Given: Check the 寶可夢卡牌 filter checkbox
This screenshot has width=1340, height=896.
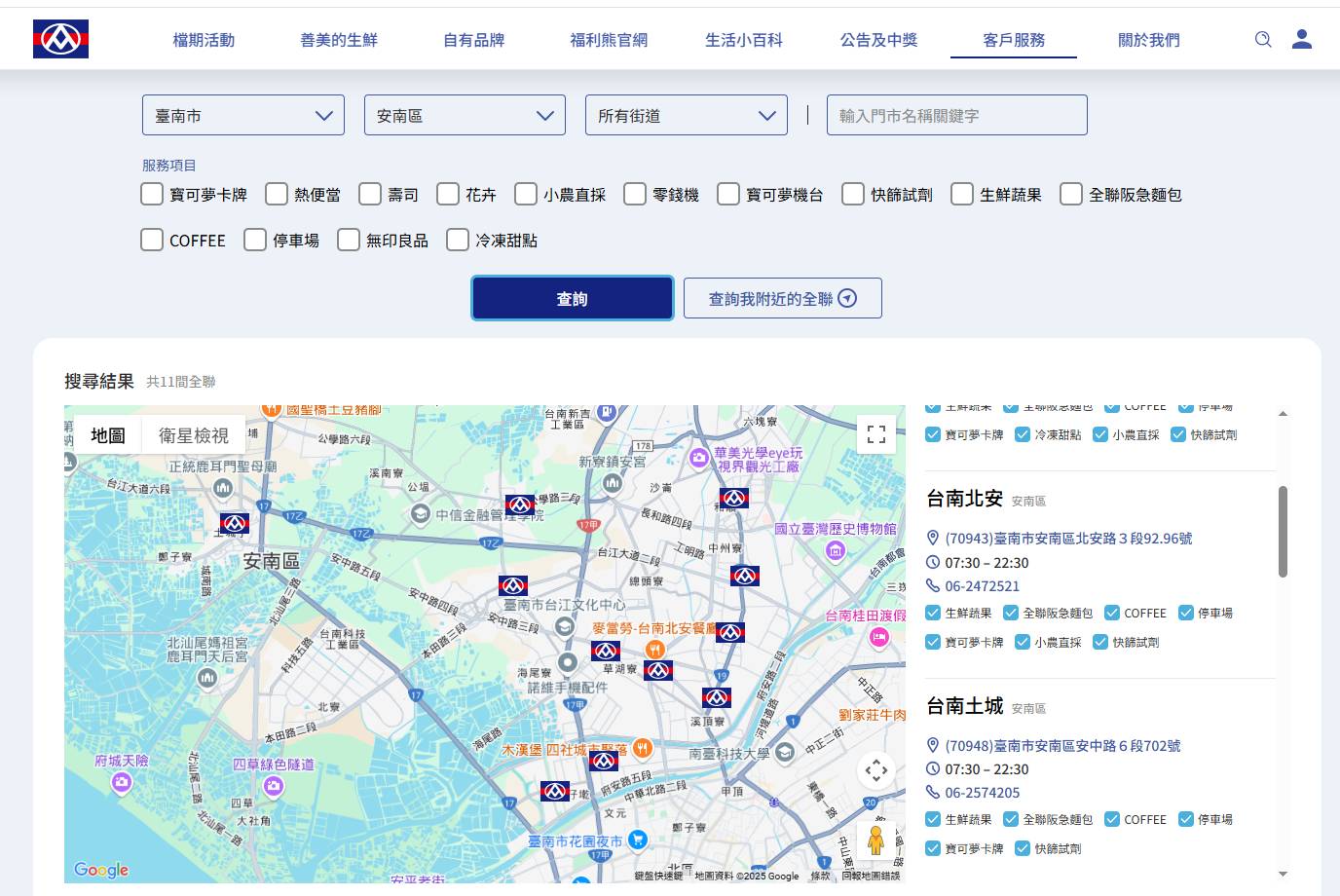Looking at the screenshot, I should pyautogui.click(x=152, y=194).
